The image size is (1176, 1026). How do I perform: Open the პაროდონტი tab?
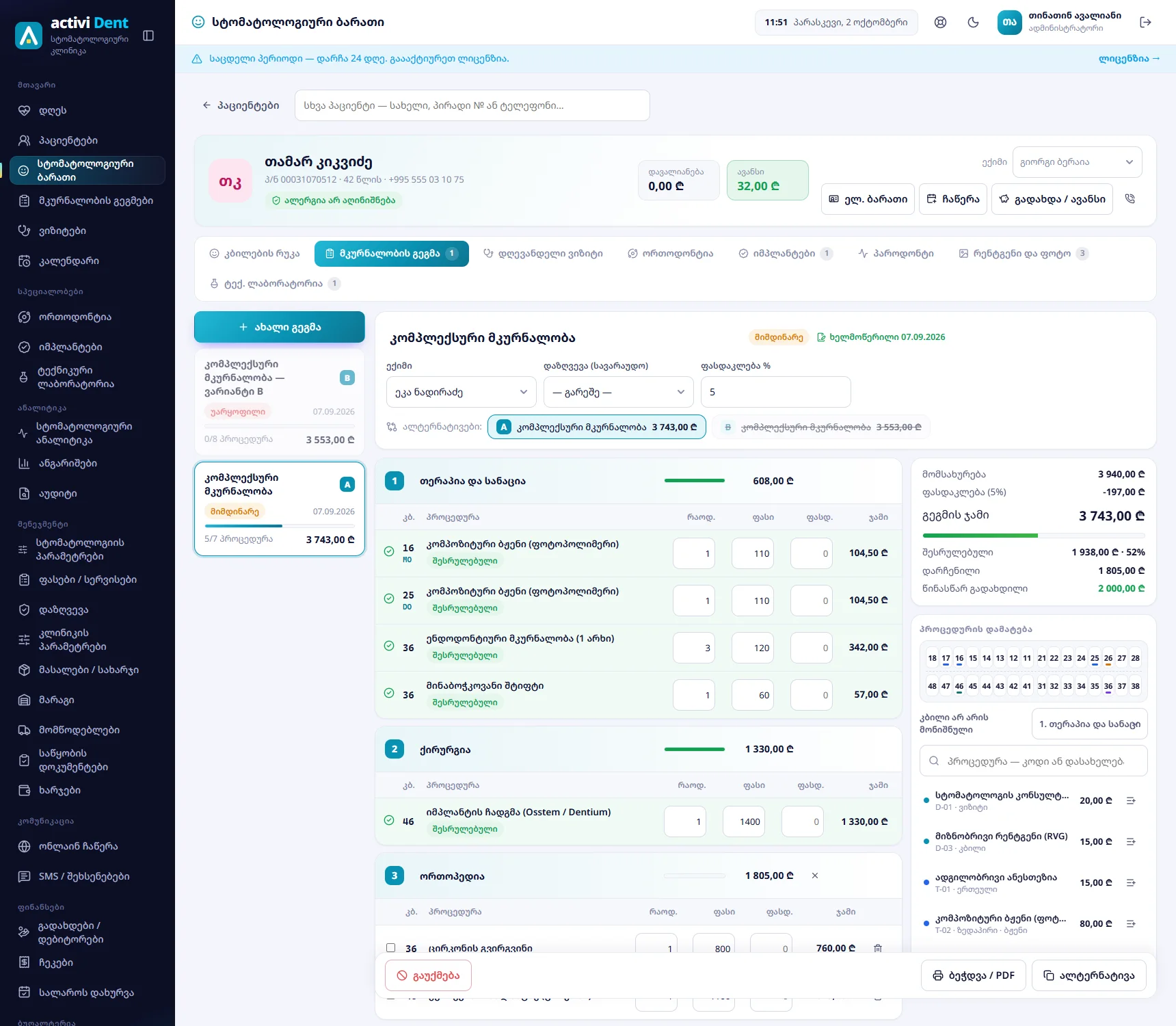(896, 254)
